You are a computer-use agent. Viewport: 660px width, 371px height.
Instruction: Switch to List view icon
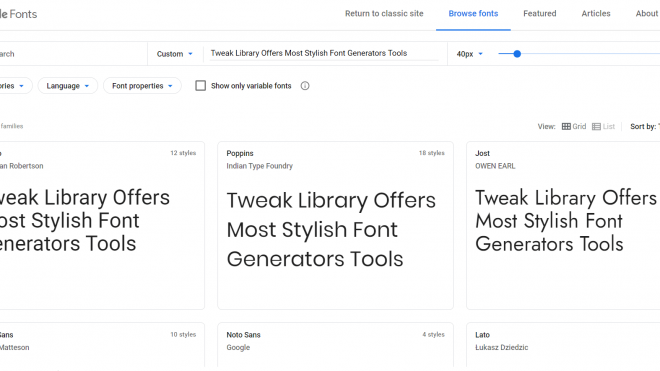click(x=596, y=126)
